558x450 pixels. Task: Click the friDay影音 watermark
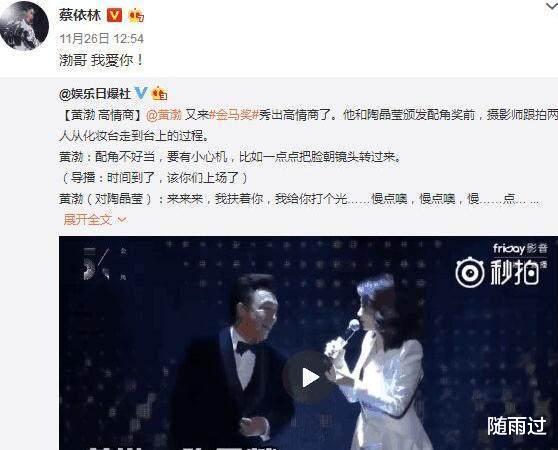(520, 248)
